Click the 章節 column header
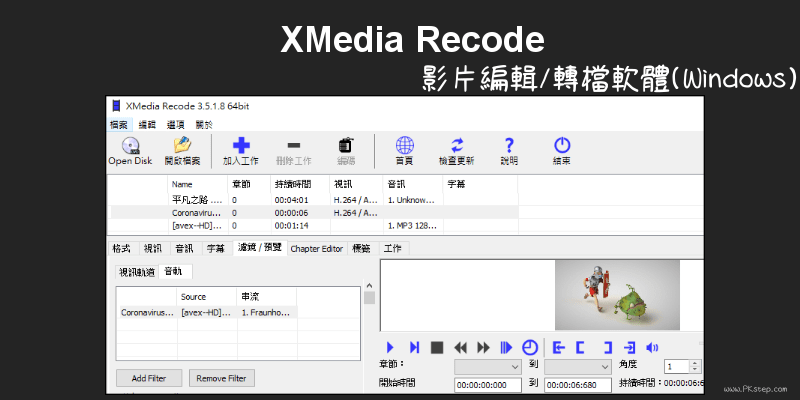The image size is (800, 400). tap(249, 184)
